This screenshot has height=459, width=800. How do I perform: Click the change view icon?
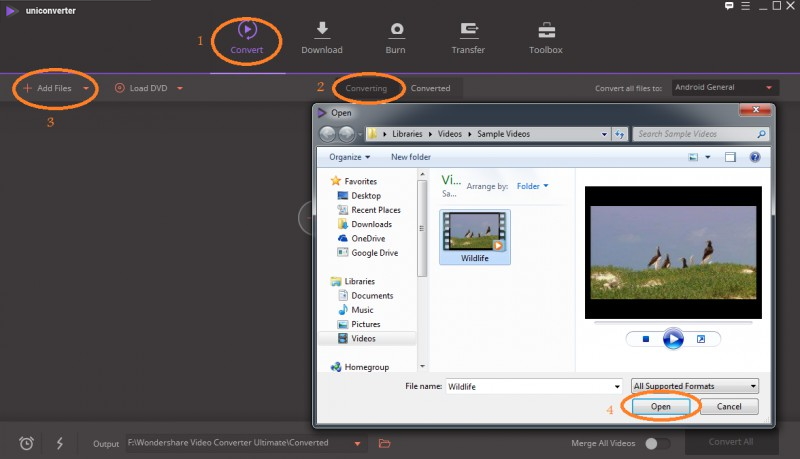693,157
